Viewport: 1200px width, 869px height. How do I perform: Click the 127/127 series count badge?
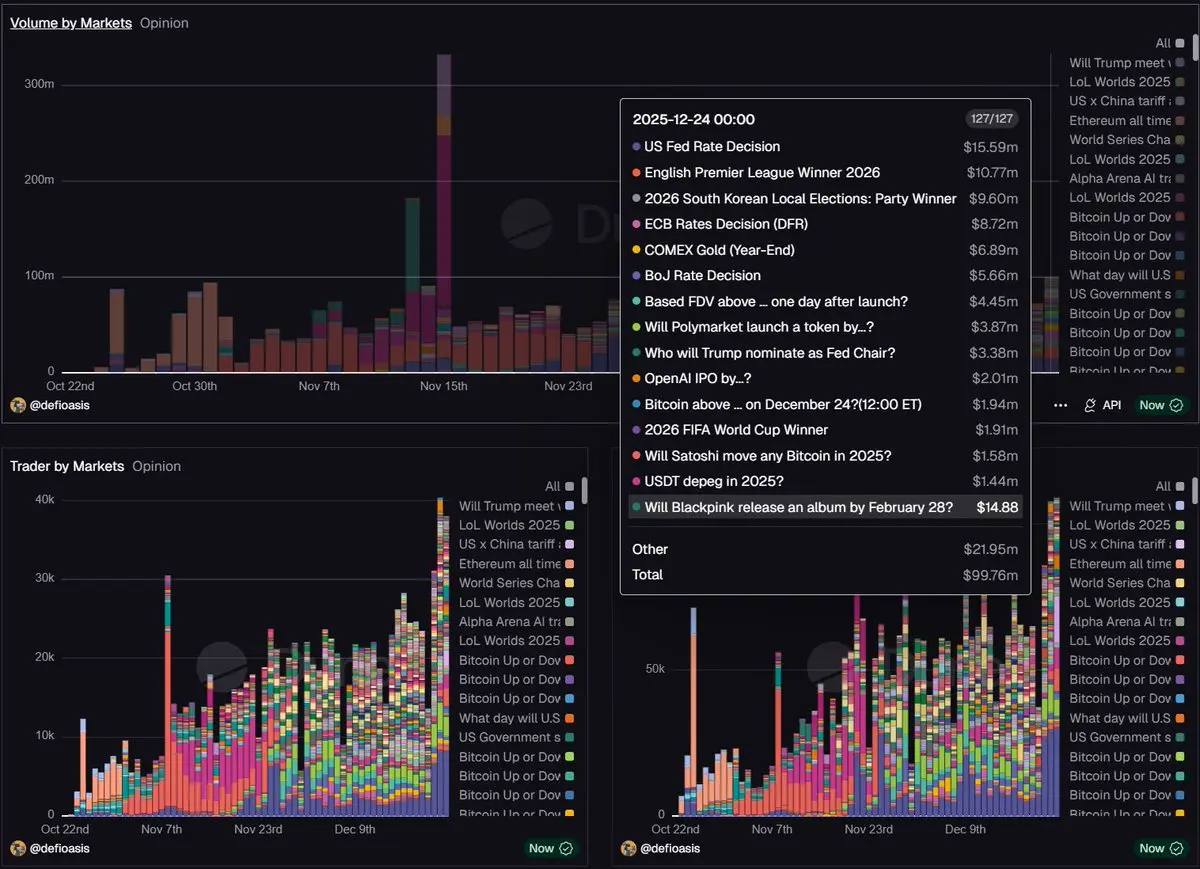992,119
